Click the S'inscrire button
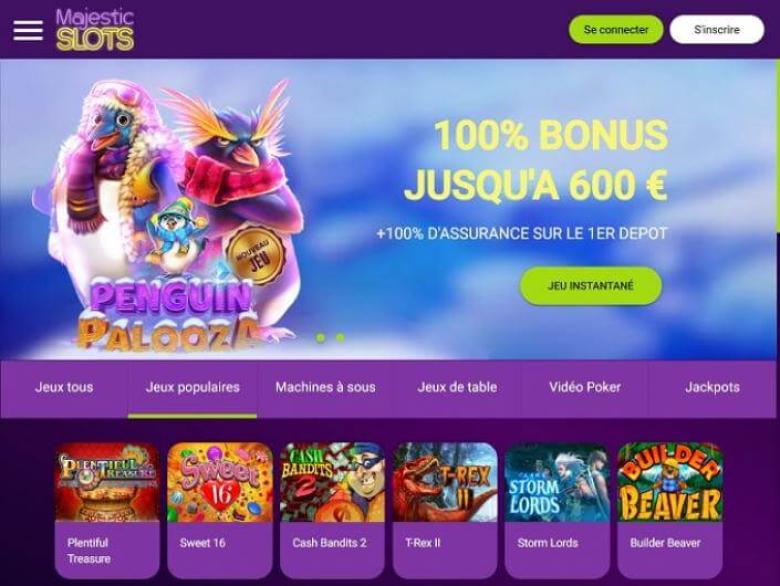Viewport: 780px width, 586px height. click(717, 29)
